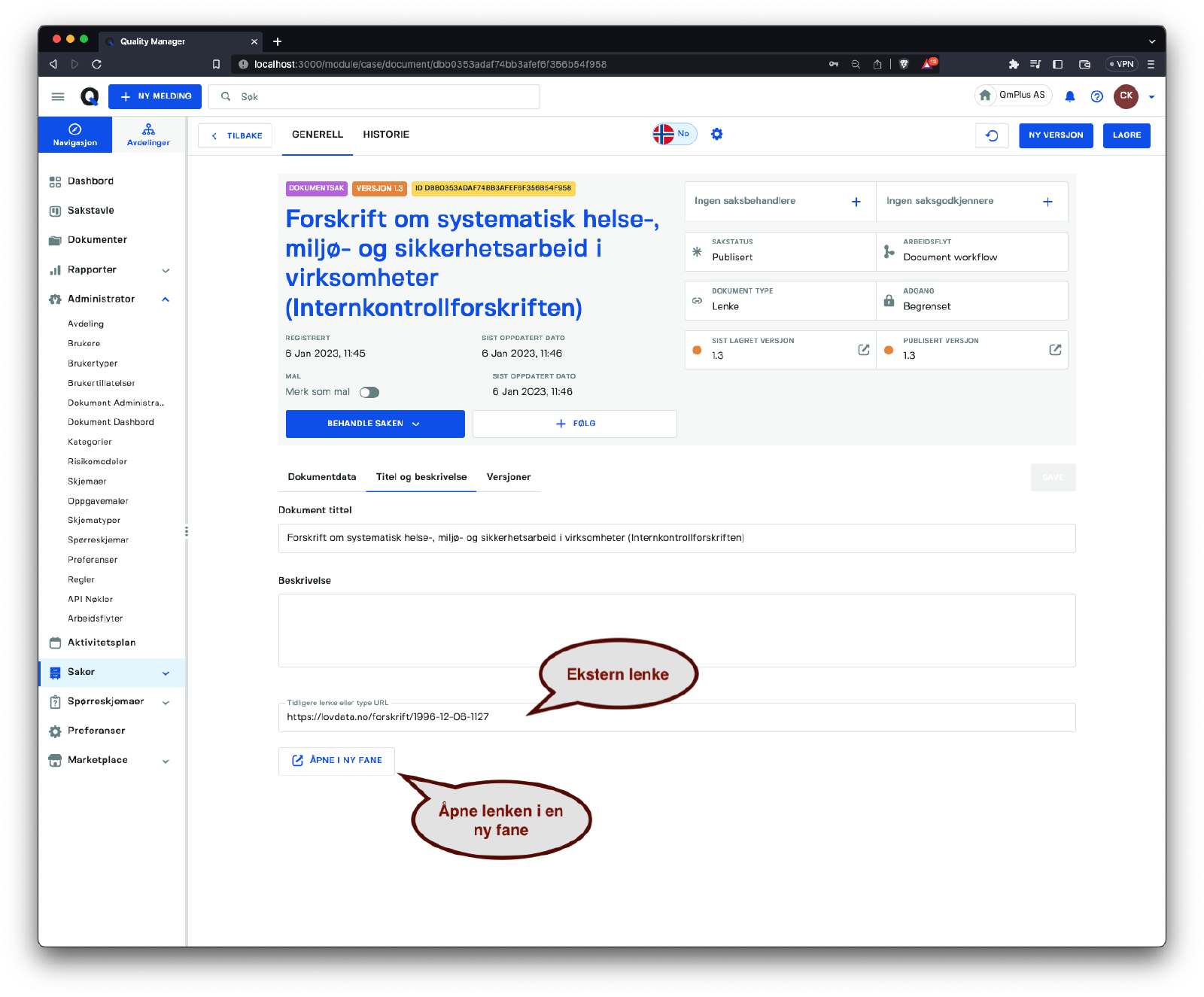This screenshot has width=1204, height=997.
Task: Click Åpne i ny fane button
Action: tap(336, 761)
